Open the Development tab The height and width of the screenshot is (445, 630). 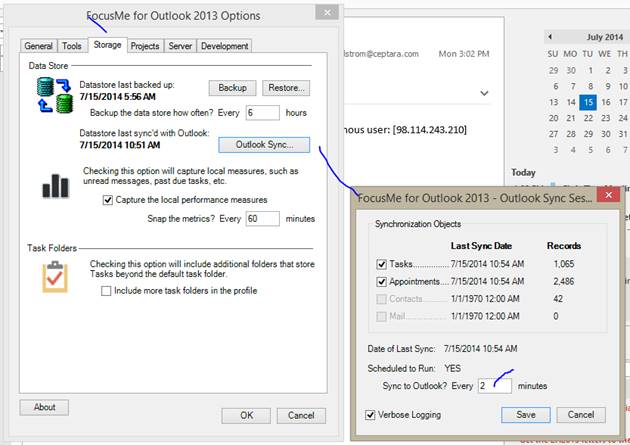point(225,46)
